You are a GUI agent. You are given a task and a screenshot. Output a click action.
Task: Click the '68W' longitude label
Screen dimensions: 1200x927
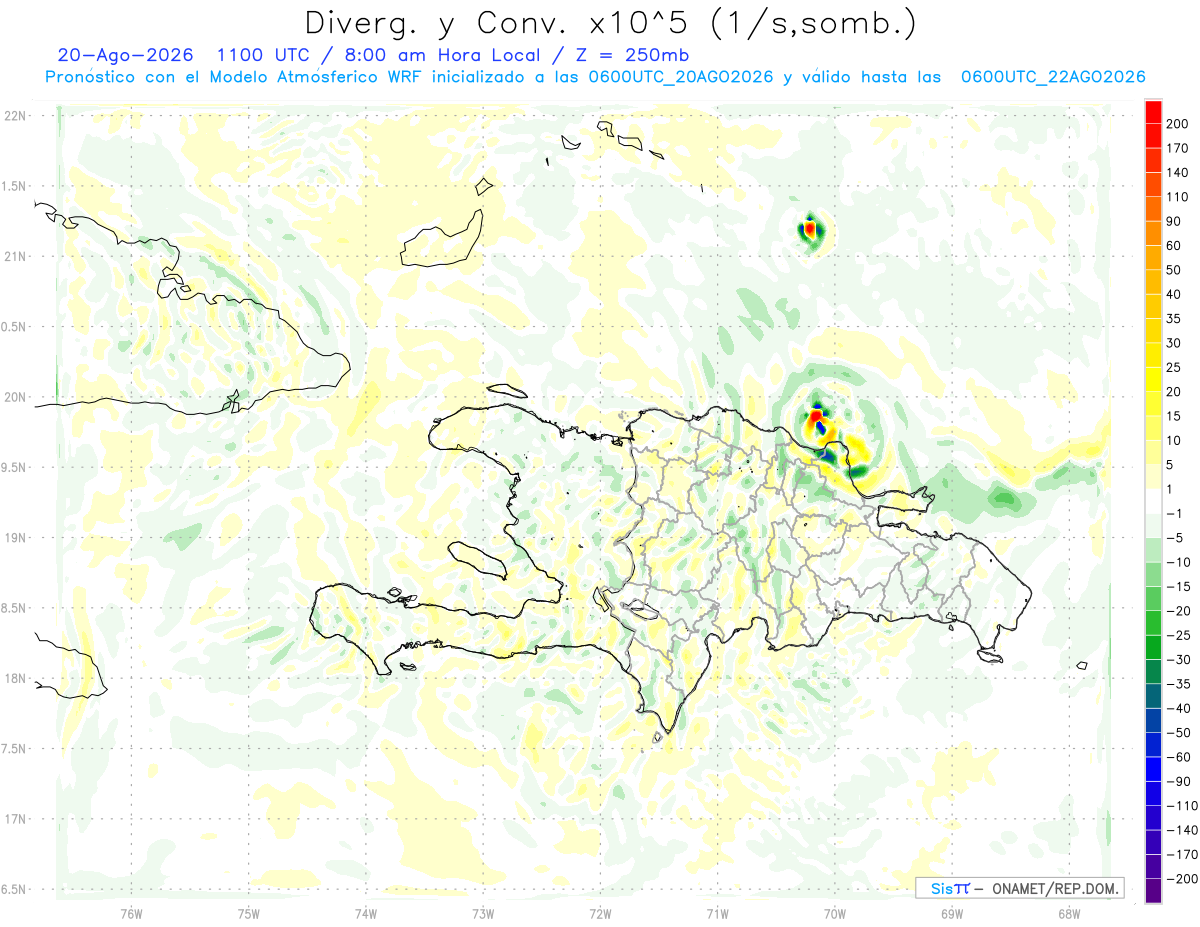(1068, 915)
